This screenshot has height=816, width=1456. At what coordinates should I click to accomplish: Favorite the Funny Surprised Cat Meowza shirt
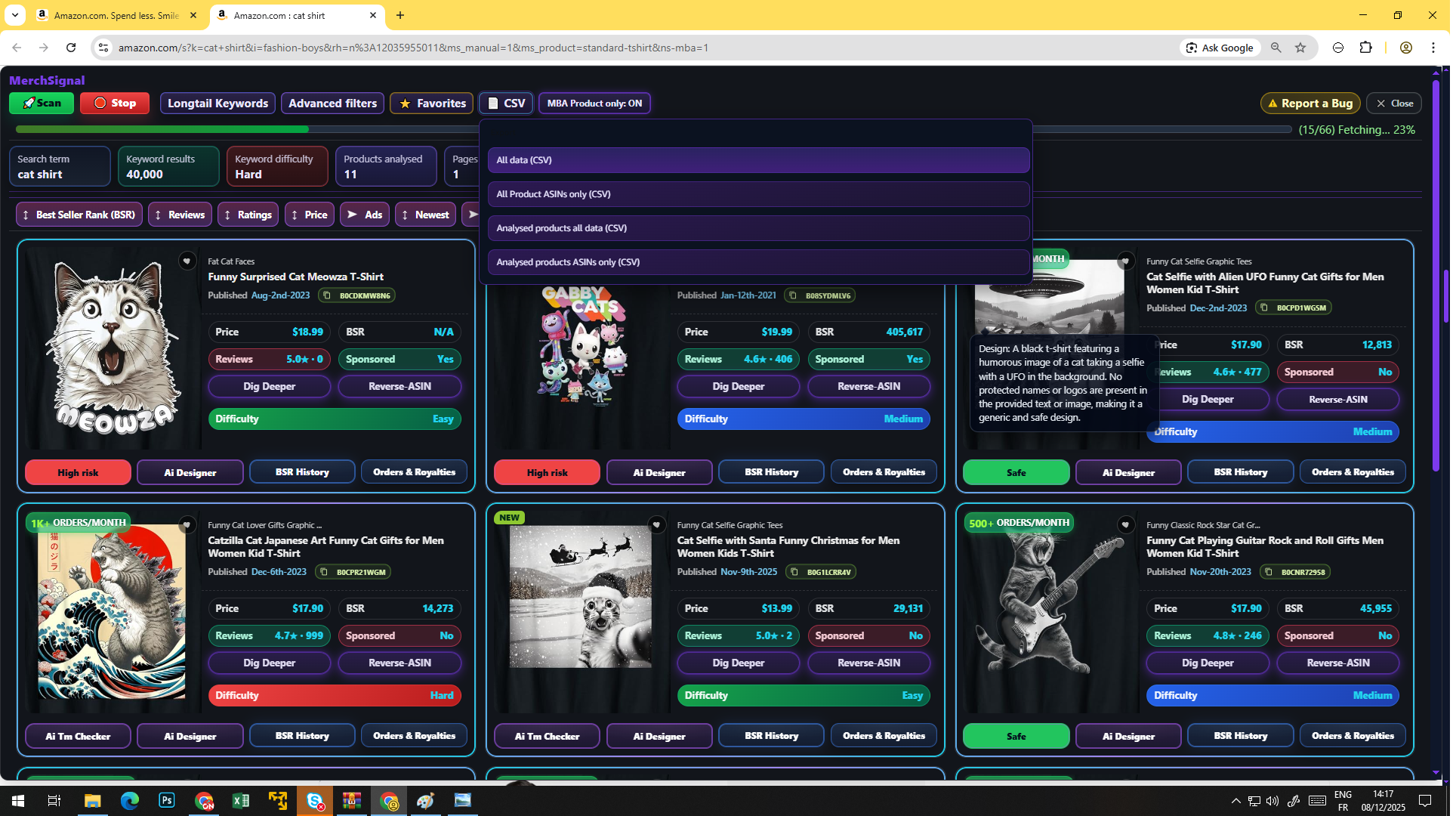(x=187, y=261)
